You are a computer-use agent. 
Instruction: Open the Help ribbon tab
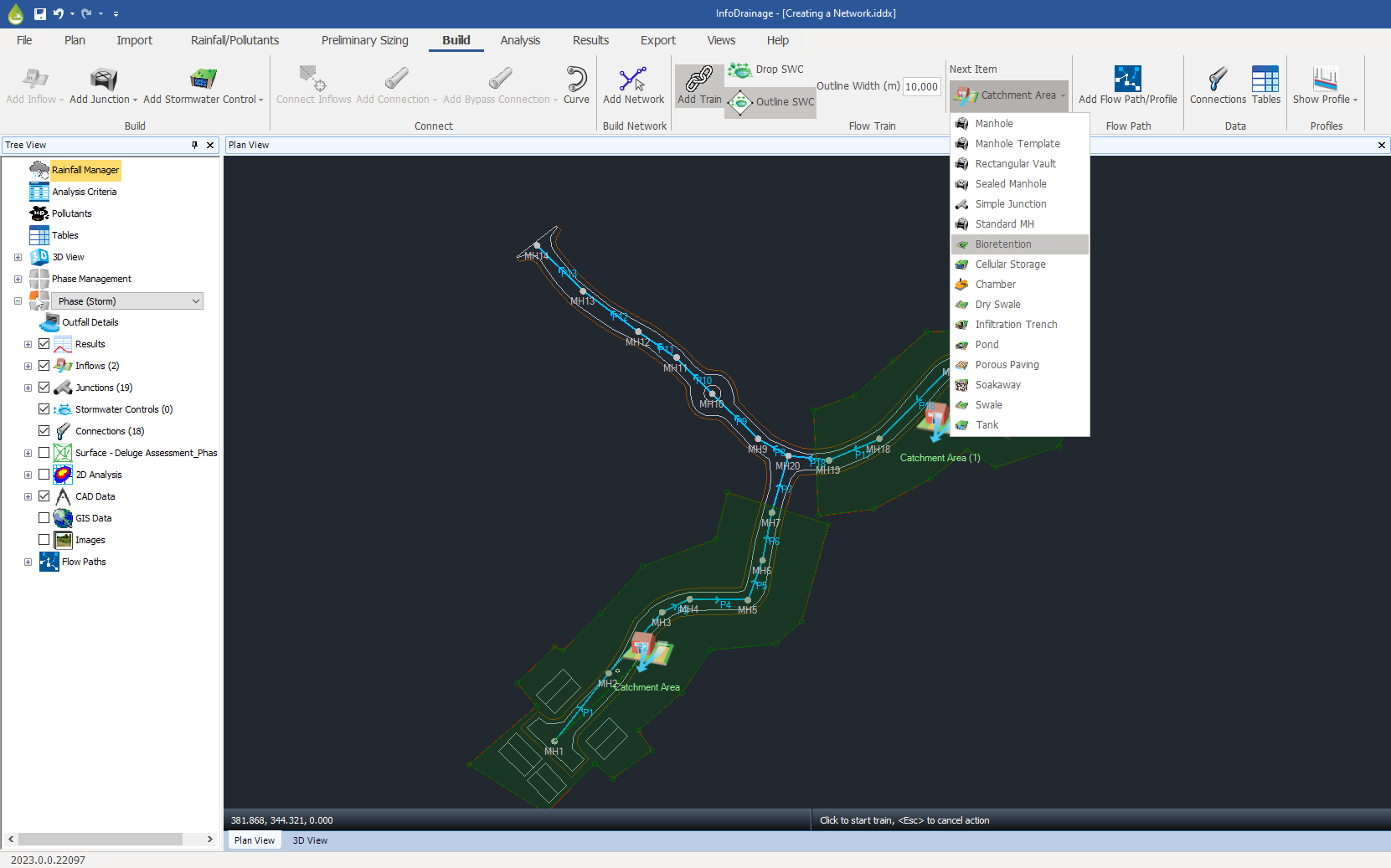[777, 40]
